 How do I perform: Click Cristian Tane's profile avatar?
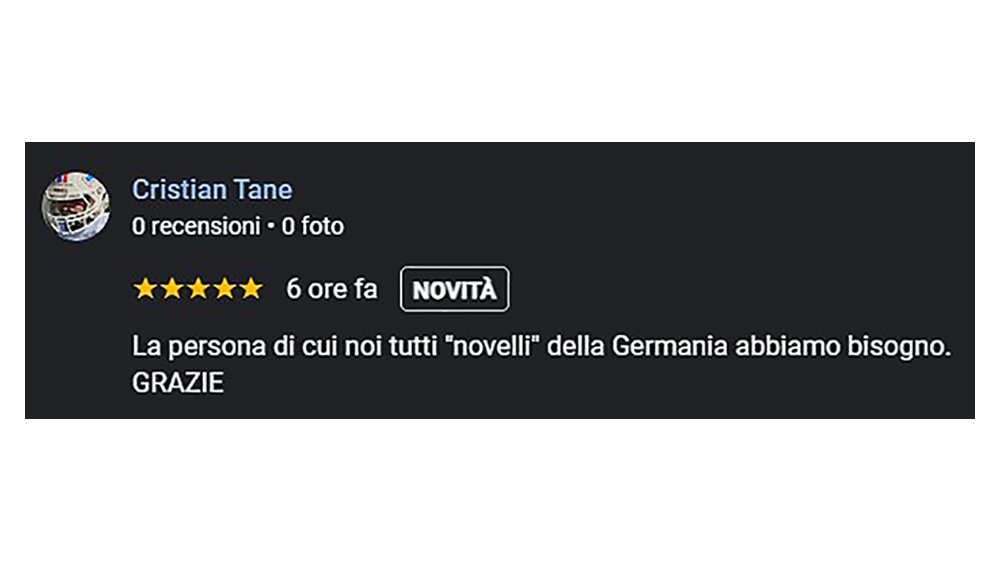tap(75, 206)
